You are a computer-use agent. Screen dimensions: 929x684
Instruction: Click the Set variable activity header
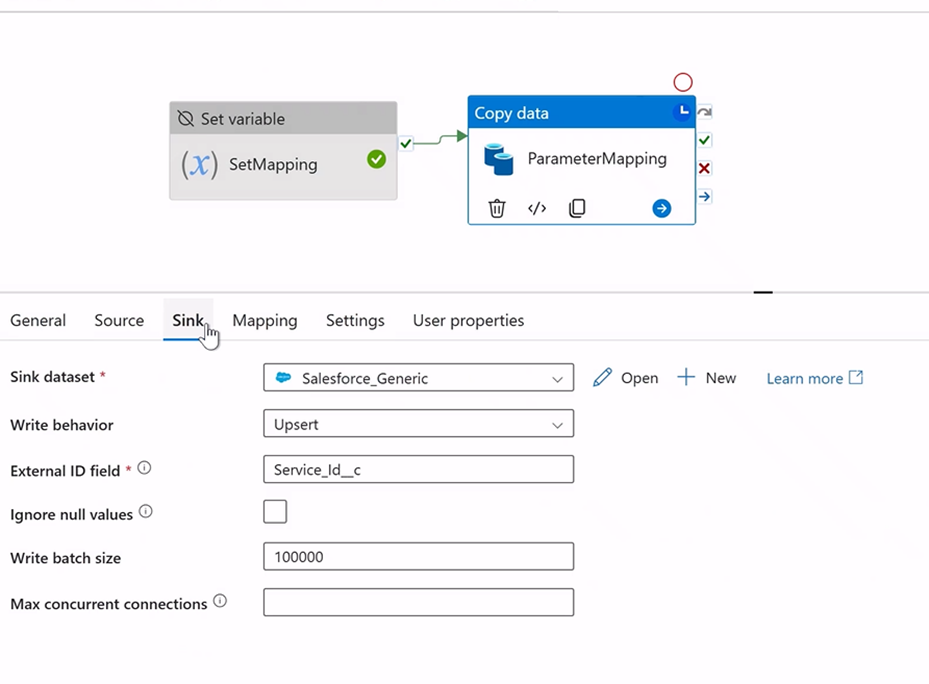tap(283, 118)
